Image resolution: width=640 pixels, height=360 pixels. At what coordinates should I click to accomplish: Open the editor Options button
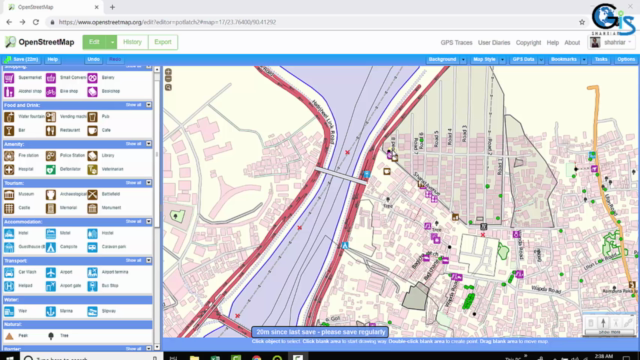[626, 60]
